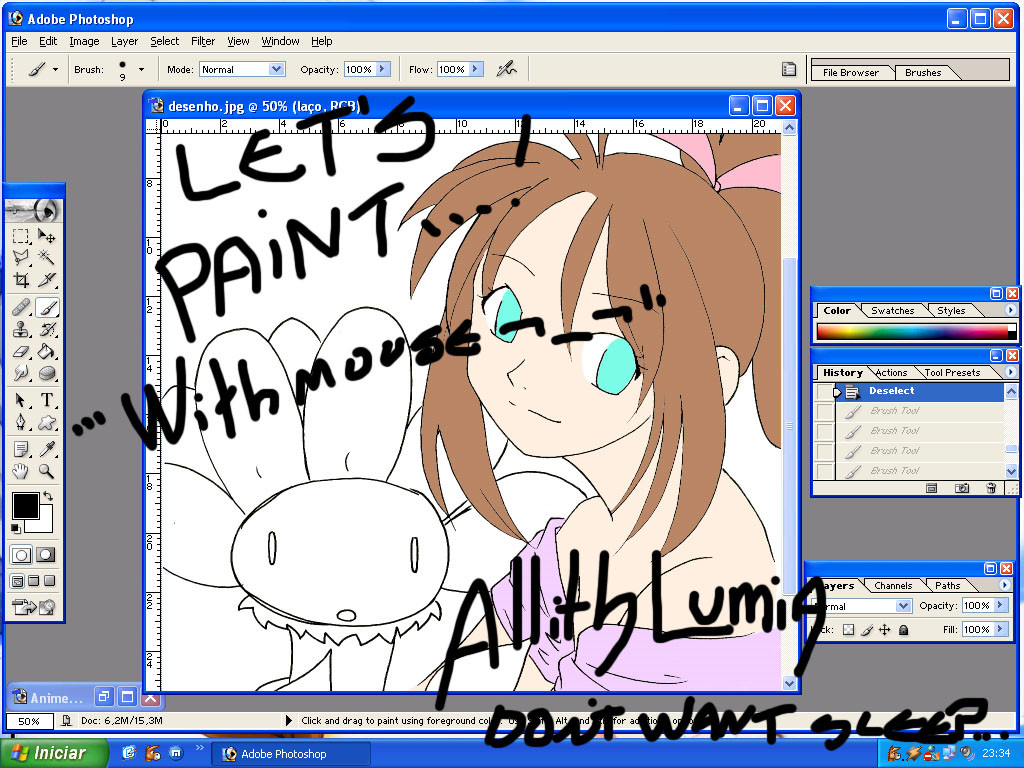The height and width of the screenshot is (768, 1024).
Task: Open the layer Opacity slider arrow
Action: pos(1000,605)
